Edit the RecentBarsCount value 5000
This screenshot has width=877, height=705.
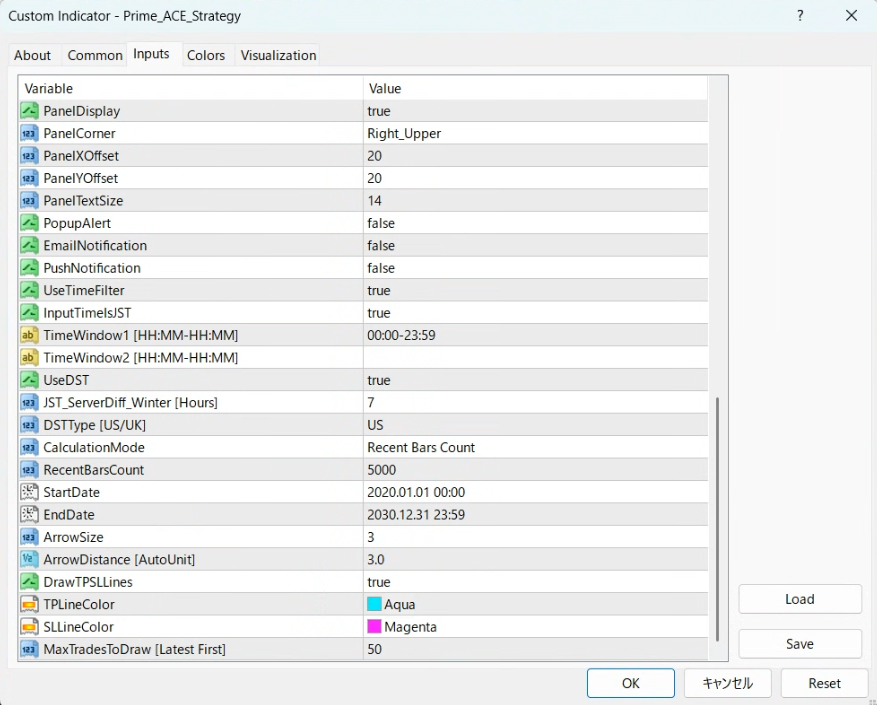coord(535,469)
